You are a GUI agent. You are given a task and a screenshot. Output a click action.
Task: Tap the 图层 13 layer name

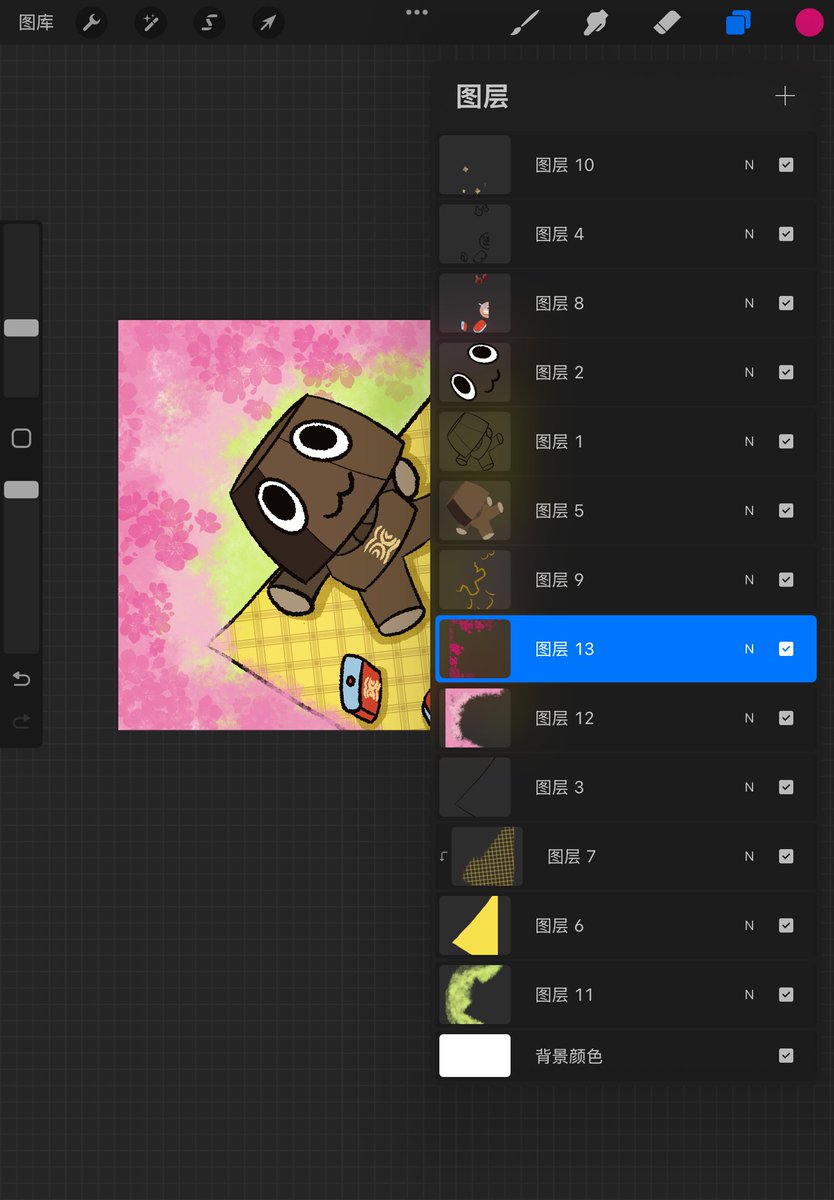click(565, 649)
